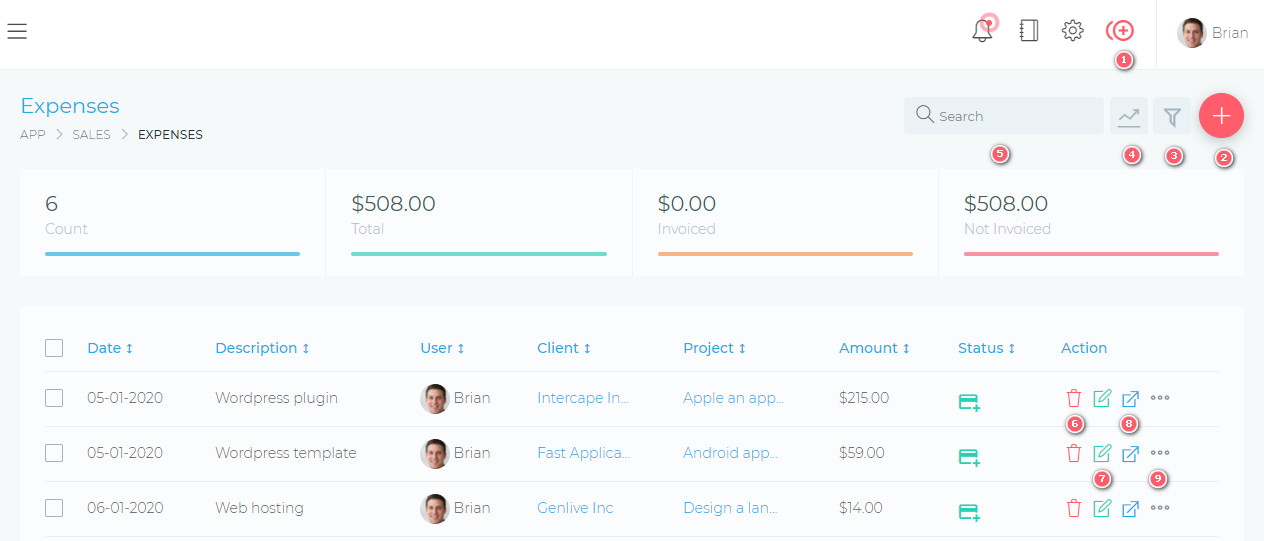Check the Web hosting row checkbox

pyautogui.click(x=54, y=508)
